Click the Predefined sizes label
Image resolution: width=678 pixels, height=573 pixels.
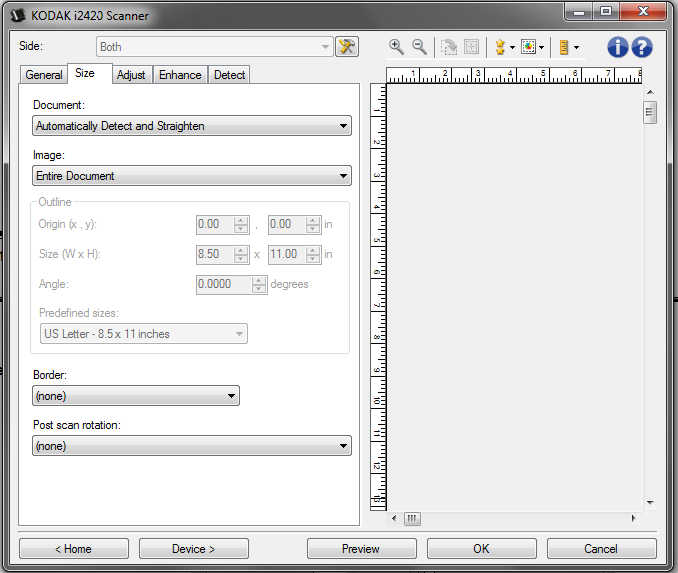point(79,313)
